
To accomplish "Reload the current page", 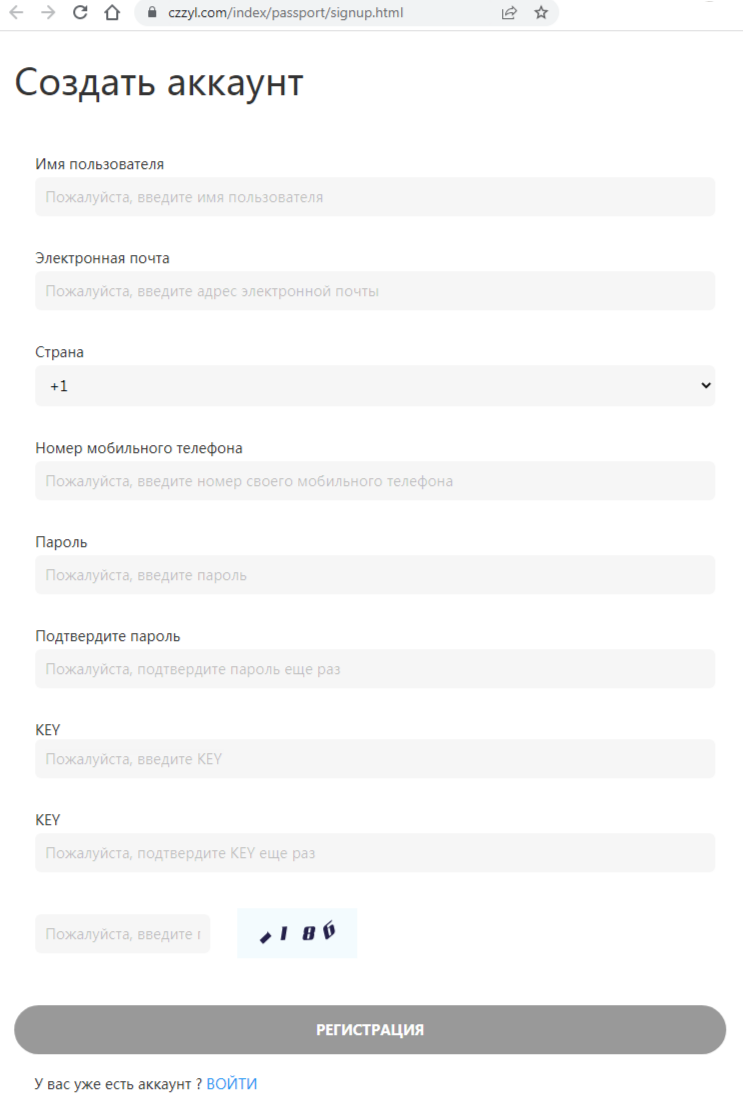I will [81, 13].
